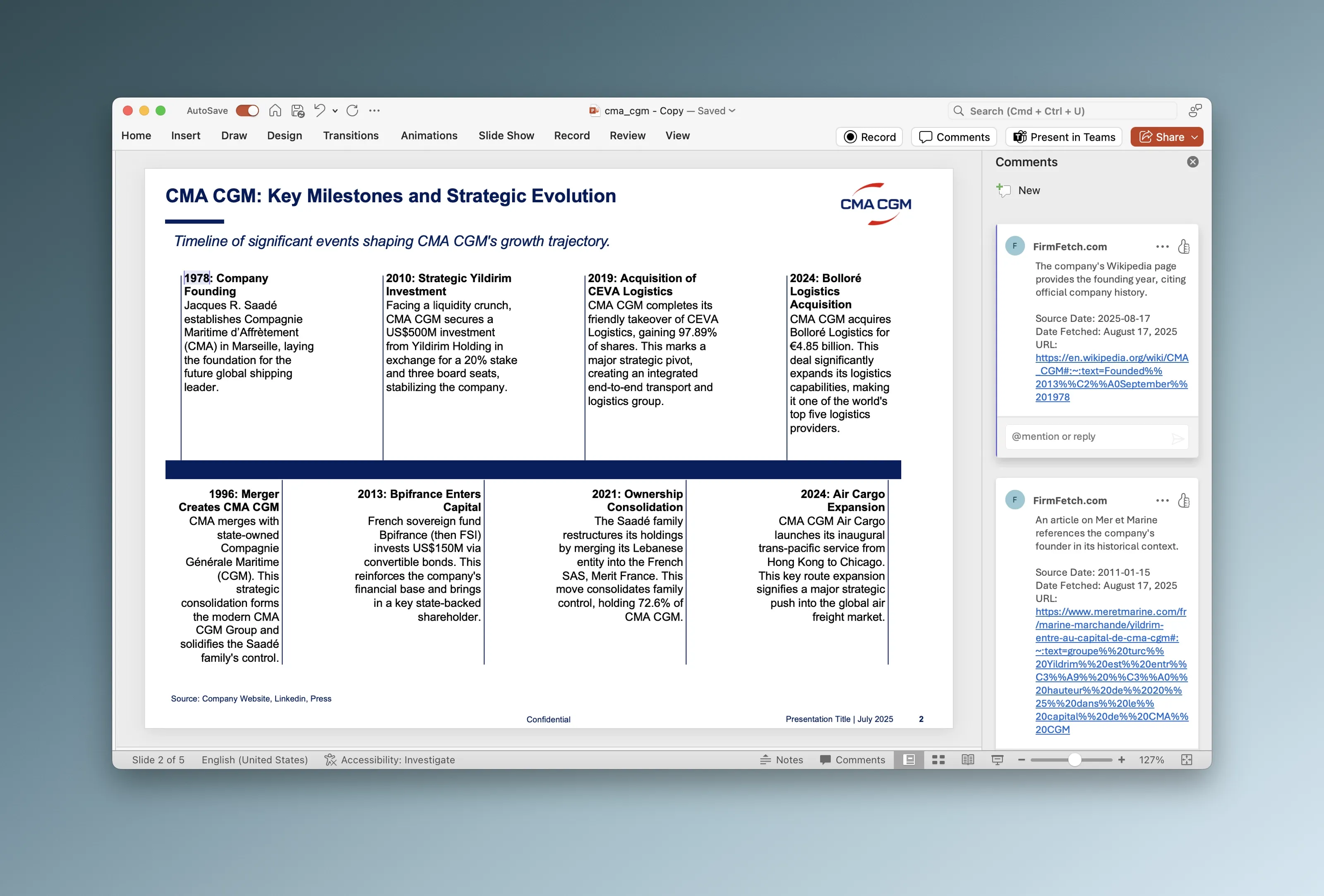Click the 2019 CEVA Logistics heading
Screen dimensions: 1324x896
642,284
